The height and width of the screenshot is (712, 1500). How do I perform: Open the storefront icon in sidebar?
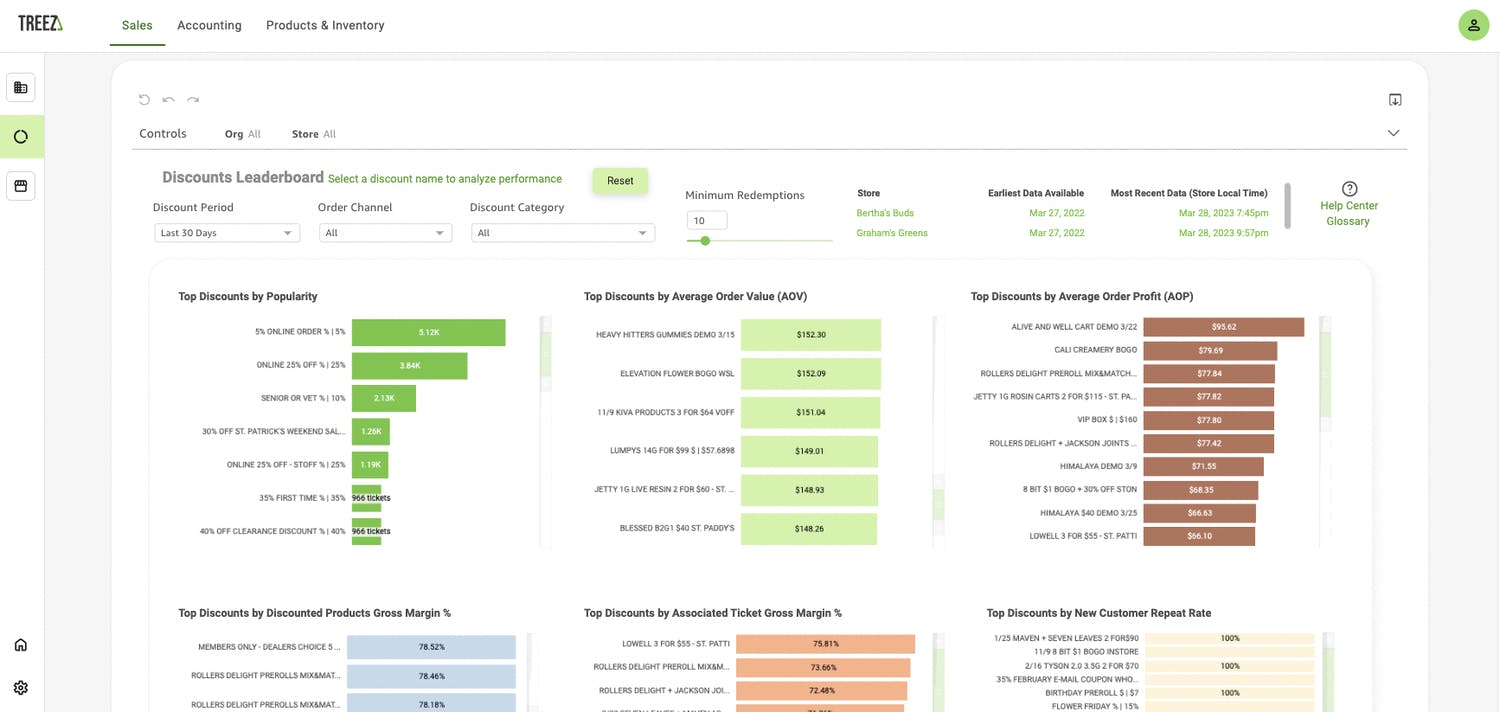(21, 186)
